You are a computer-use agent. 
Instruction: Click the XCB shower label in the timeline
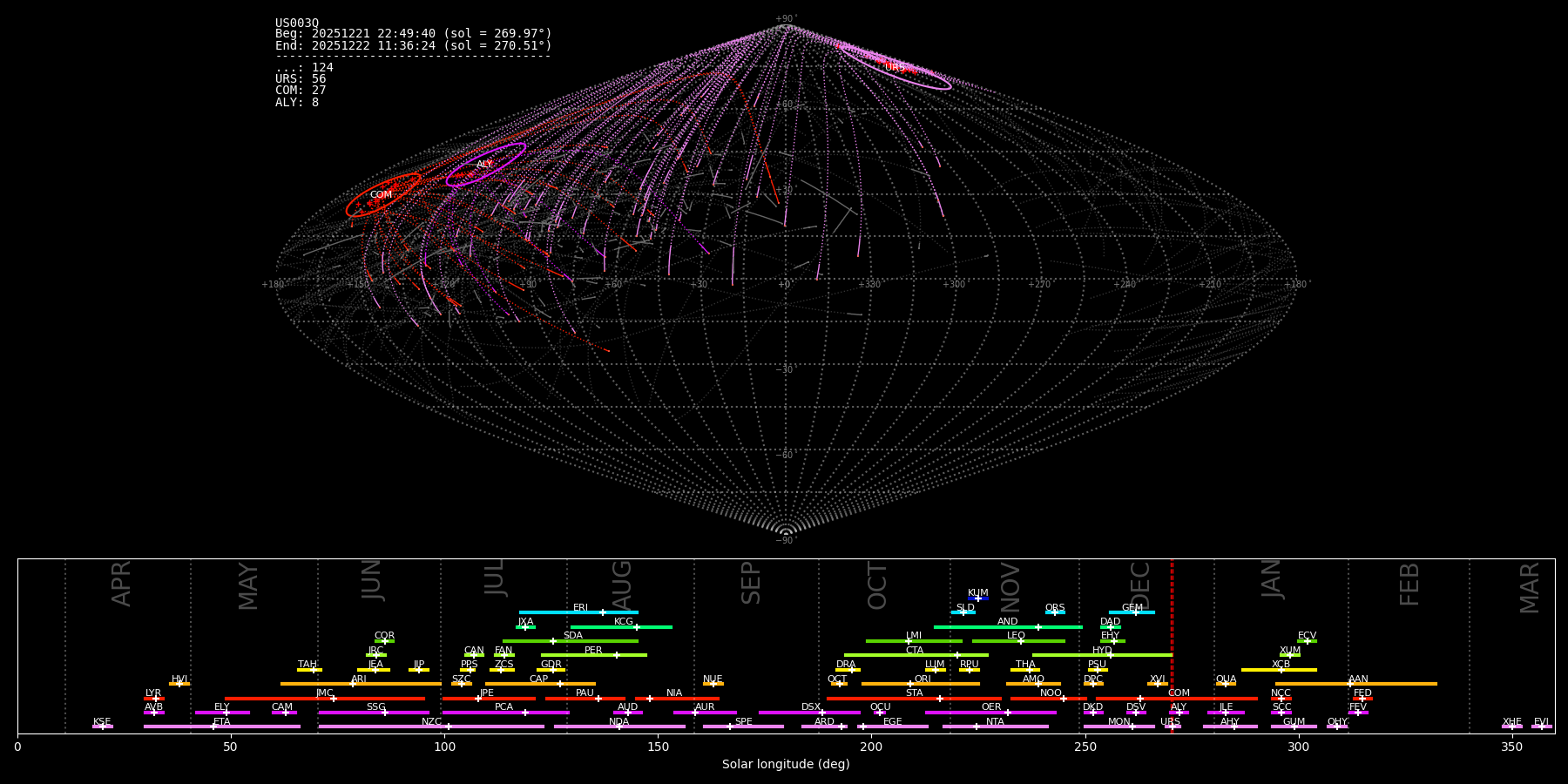coord(1281,665)
